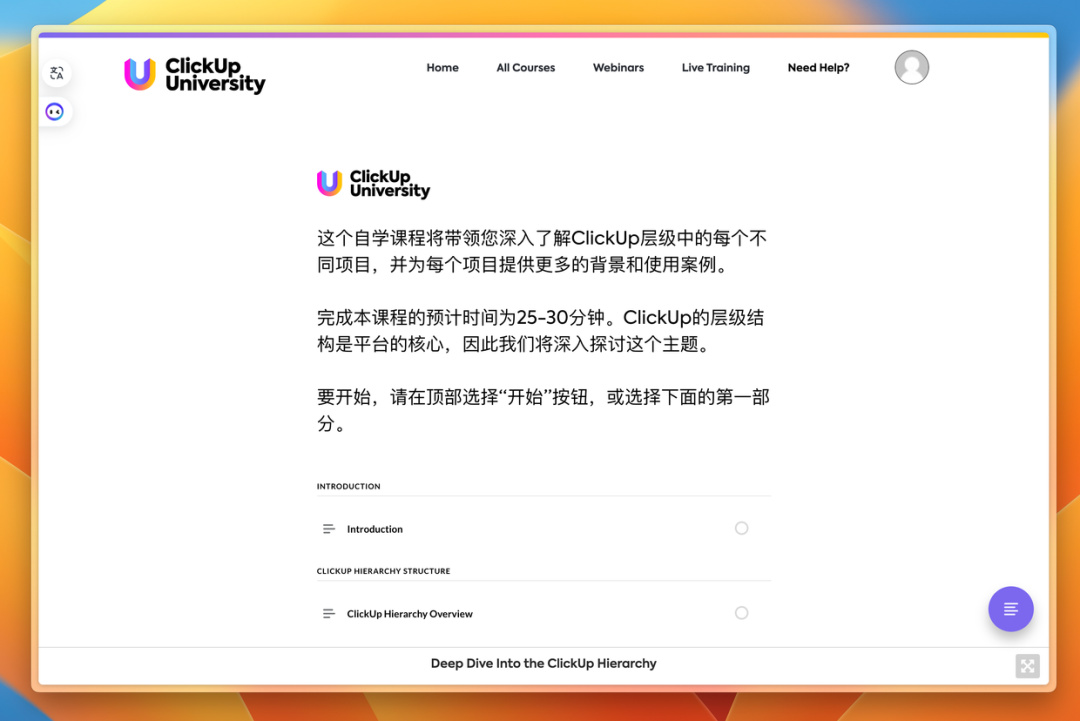Toggle fullscreen with the expand icon
The width and height of the screenshot is (1080, 721).
(1027, 666)
